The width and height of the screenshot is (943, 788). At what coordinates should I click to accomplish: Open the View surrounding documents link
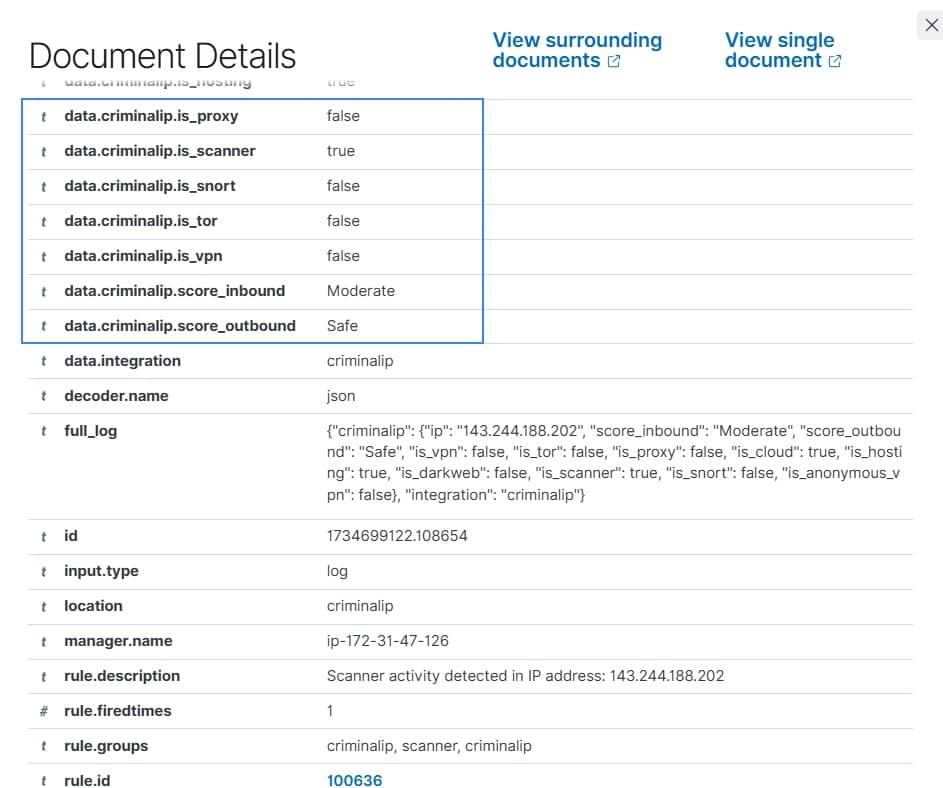pyautogui.click(x=576, y=50)
